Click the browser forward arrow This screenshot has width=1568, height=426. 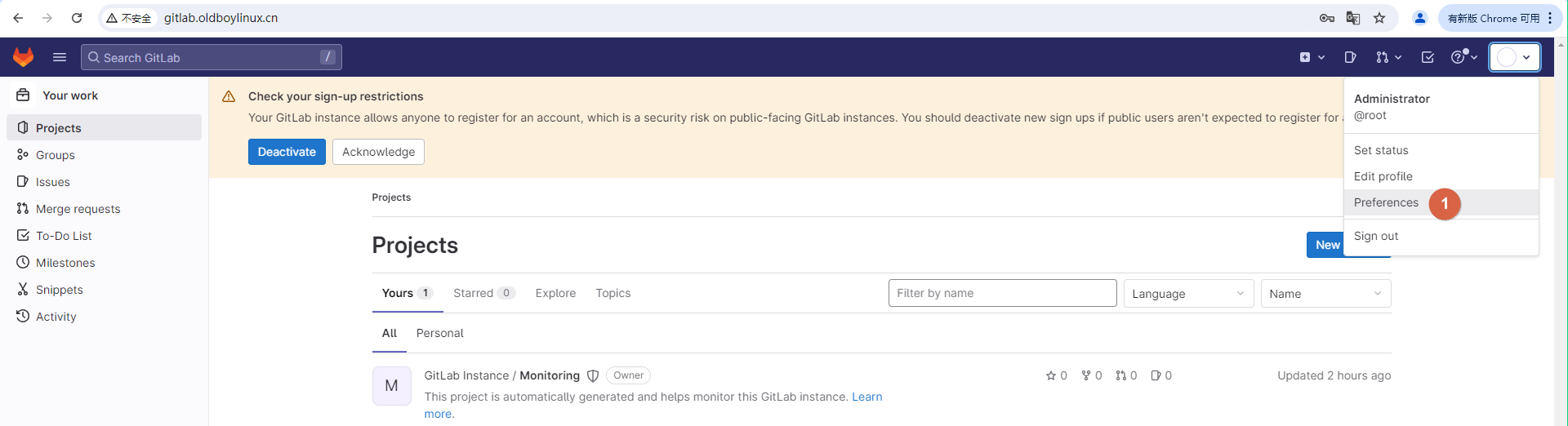(47, 18)
